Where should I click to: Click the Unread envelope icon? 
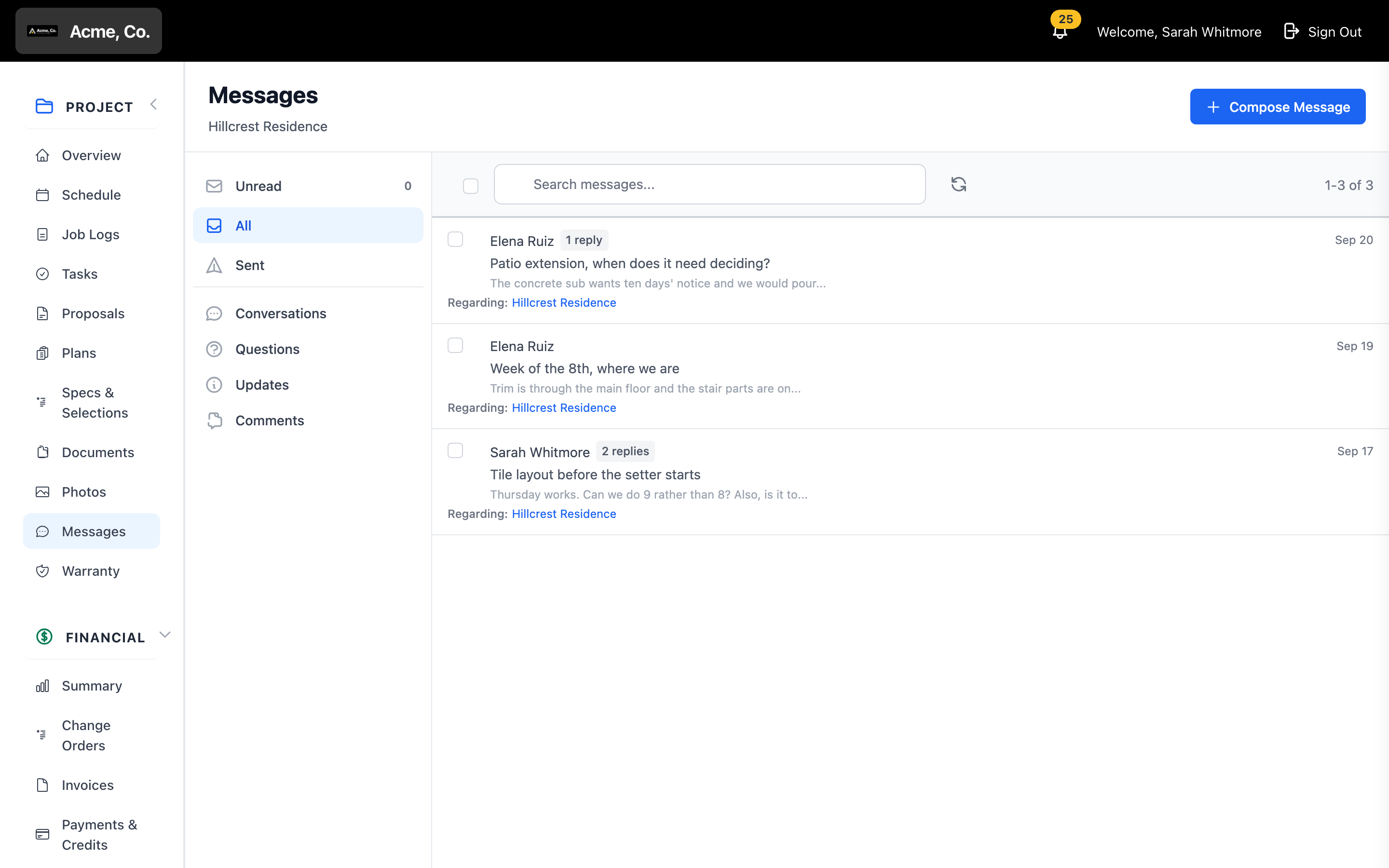click(x=214, y=186)
